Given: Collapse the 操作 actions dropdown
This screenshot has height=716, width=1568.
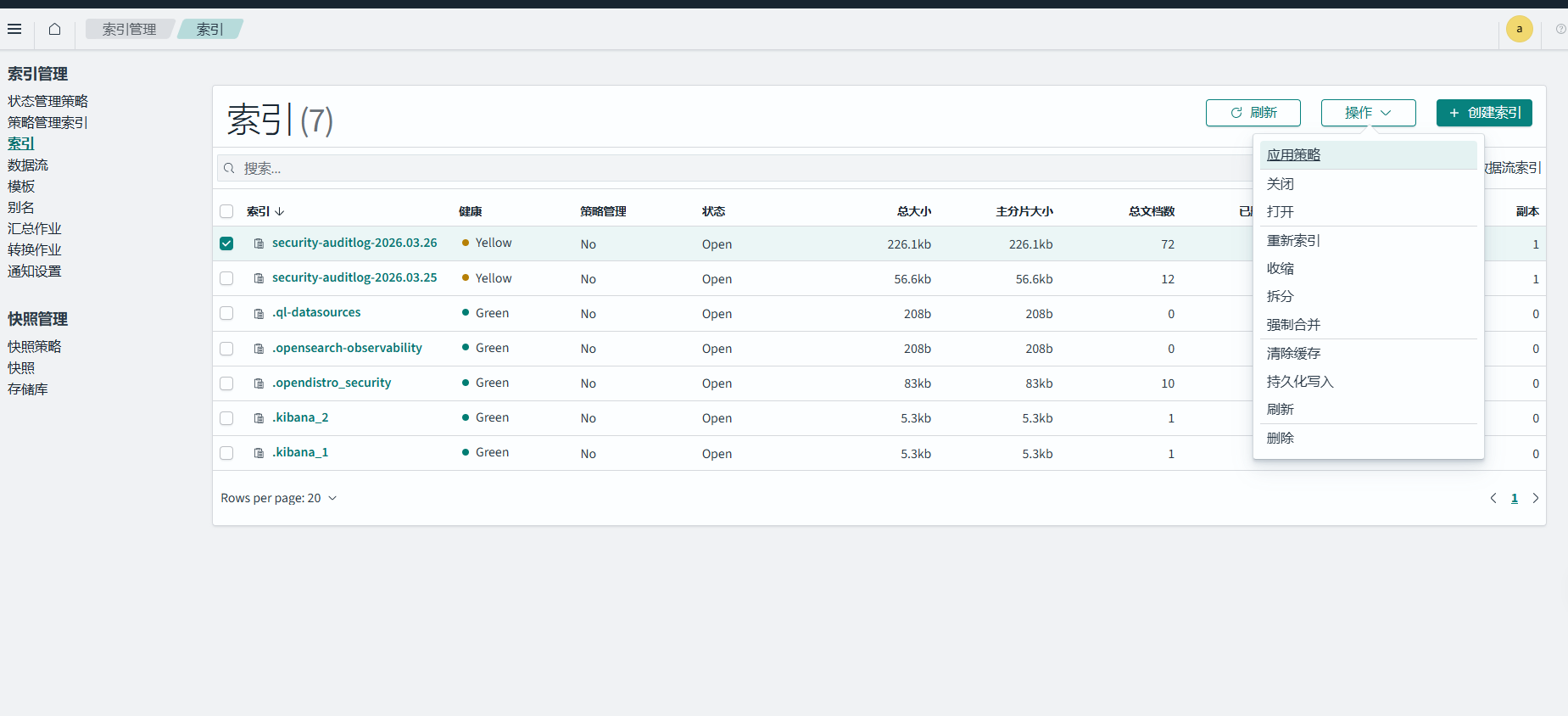Looking at the screenshot, I should [1368, 113].
